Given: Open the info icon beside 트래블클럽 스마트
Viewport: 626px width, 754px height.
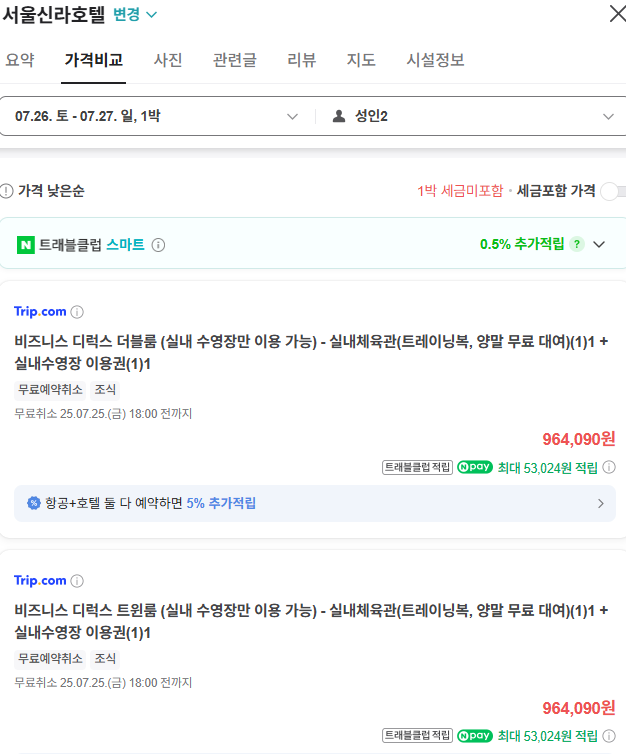Looking at the screenshot, I should tap(158, 245).
